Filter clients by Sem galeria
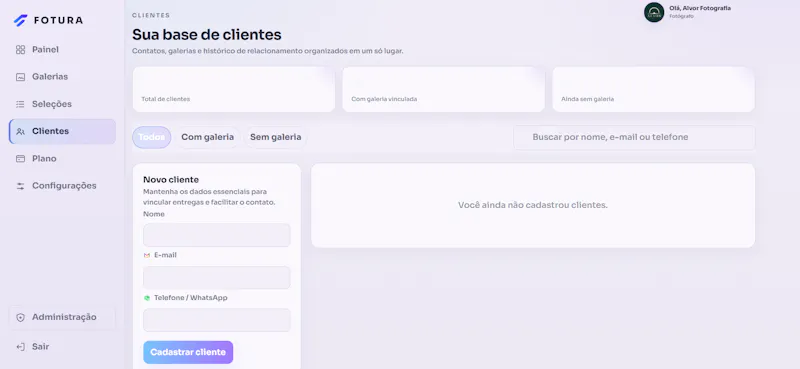 coord(276,137)
